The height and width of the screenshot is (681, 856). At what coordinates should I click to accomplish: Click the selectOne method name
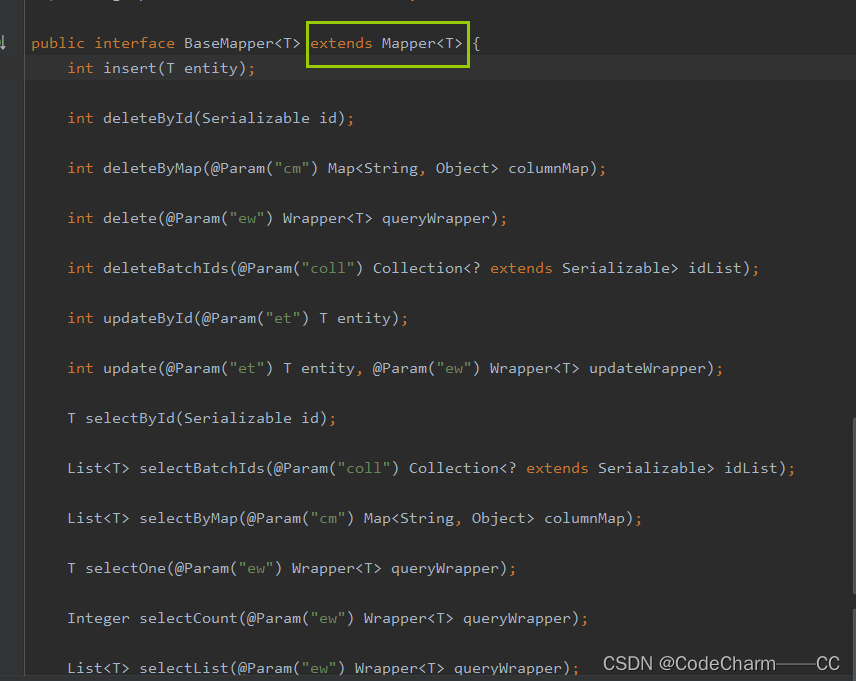126,568
